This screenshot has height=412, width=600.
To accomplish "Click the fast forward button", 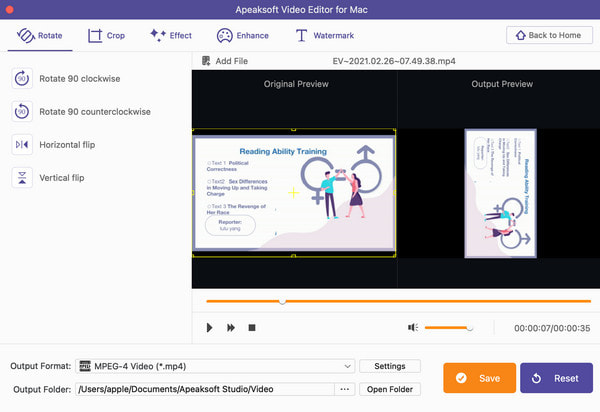I will coord(231,327).
